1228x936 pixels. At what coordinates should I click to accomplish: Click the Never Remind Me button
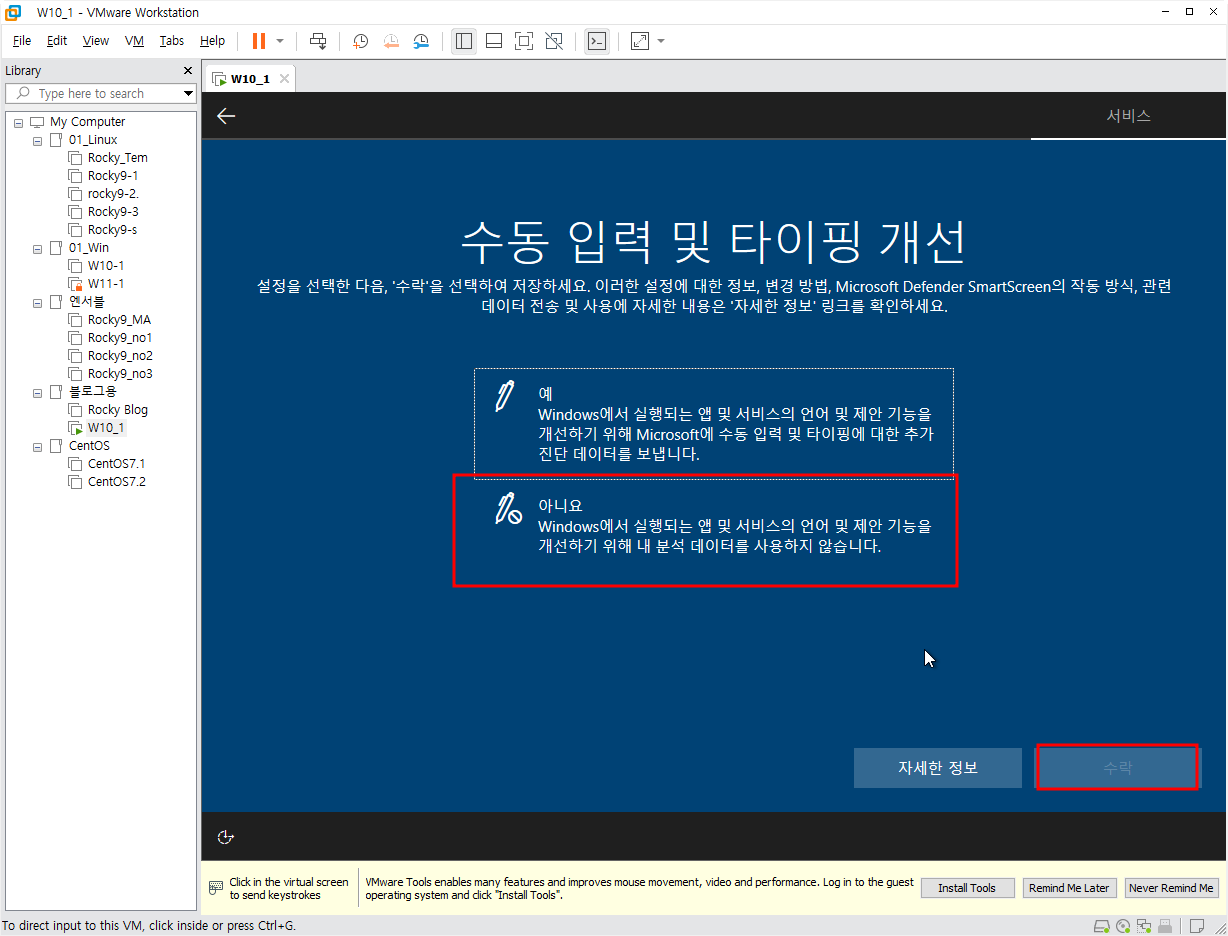click(1171, 888)
